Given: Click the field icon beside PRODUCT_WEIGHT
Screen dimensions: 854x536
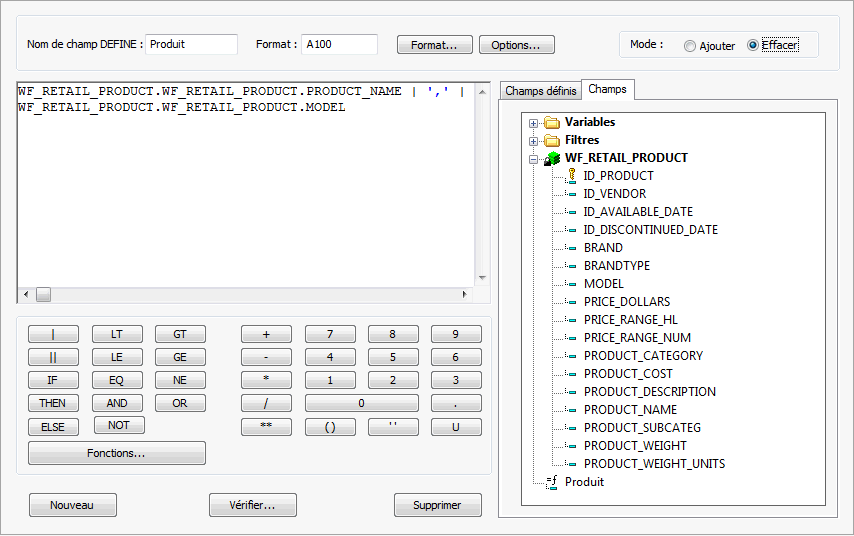Looking at the screenshot, I should pyautogui.click(x=571, y=446).
